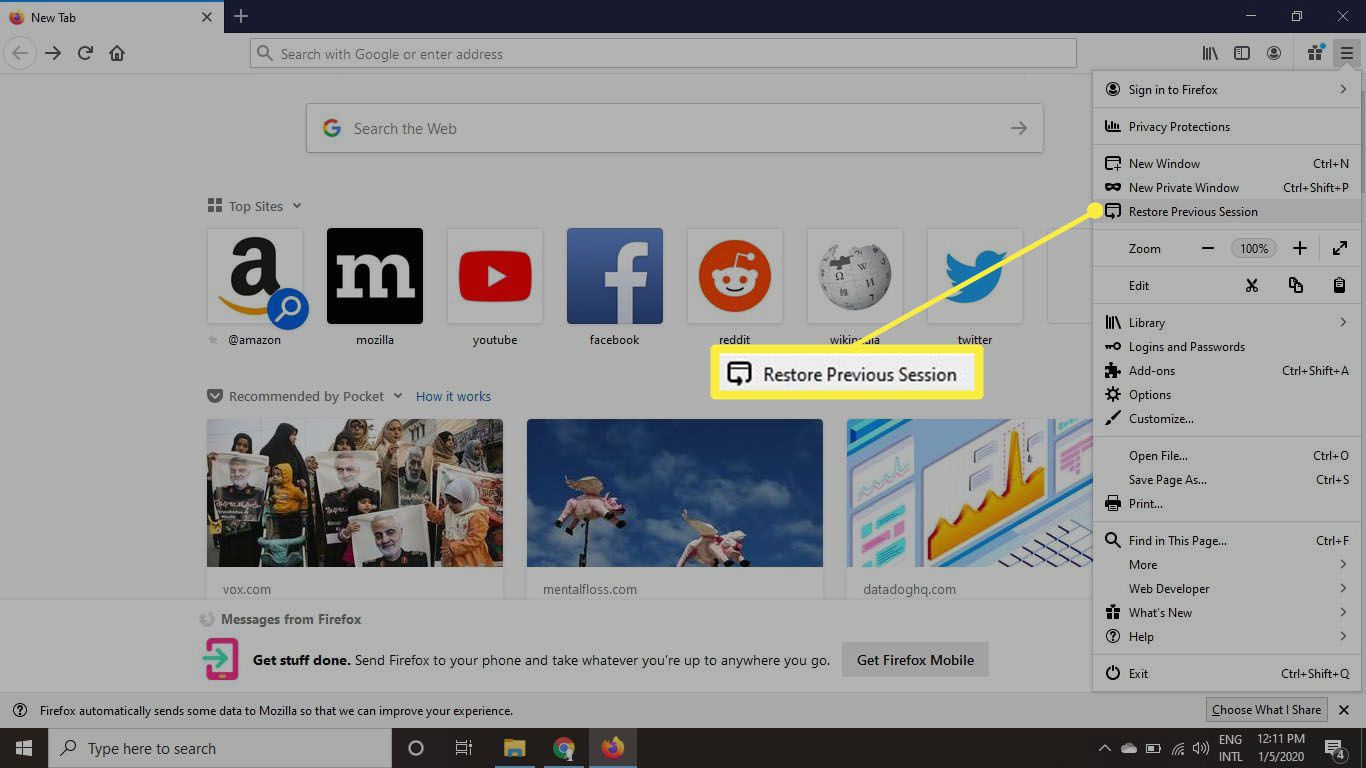Open the YouTube top site tile
This screenshot has width=1366, height=768.
495,276
